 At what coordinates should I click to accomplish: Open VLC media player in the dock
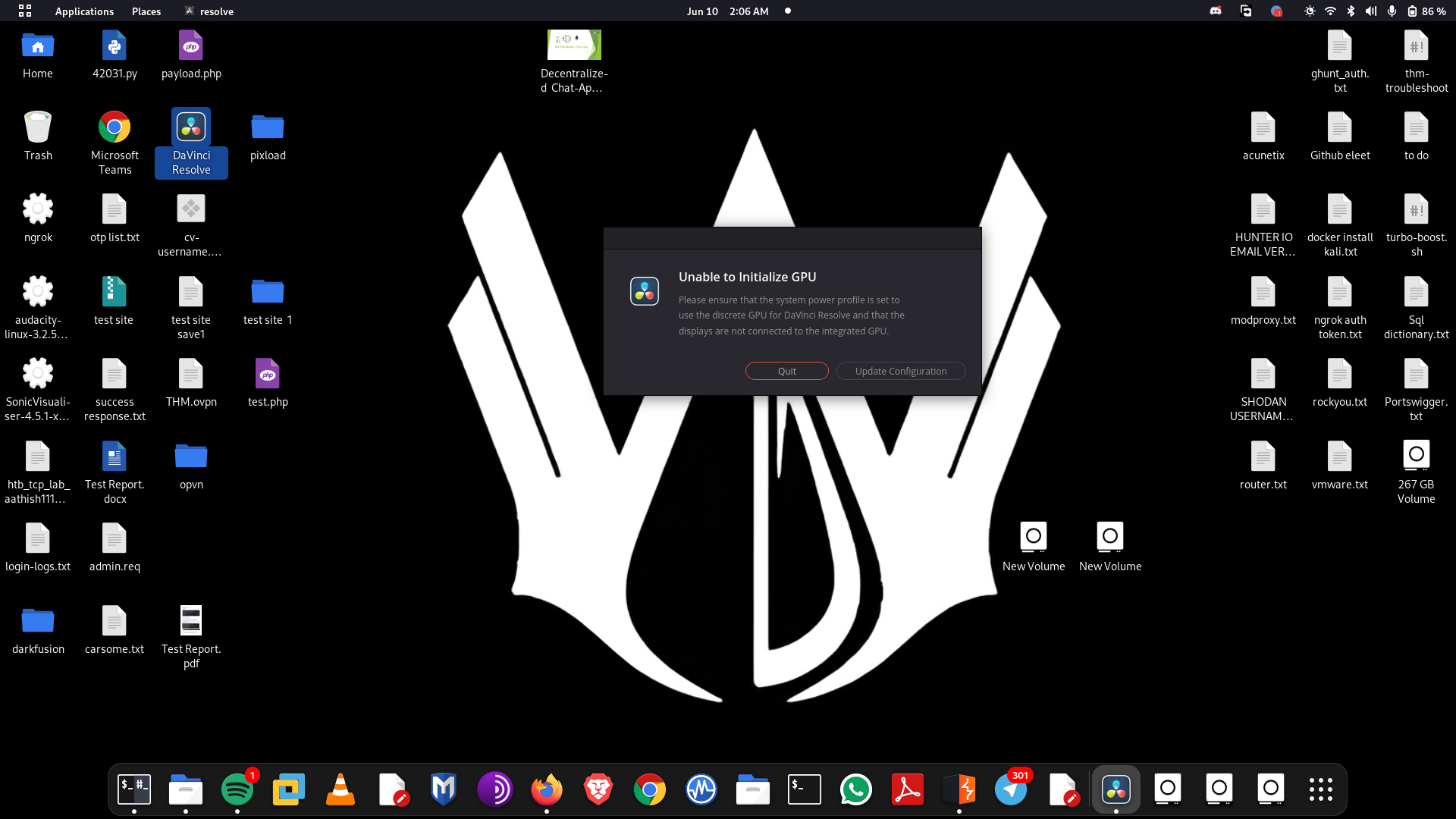tap(340, 789)
